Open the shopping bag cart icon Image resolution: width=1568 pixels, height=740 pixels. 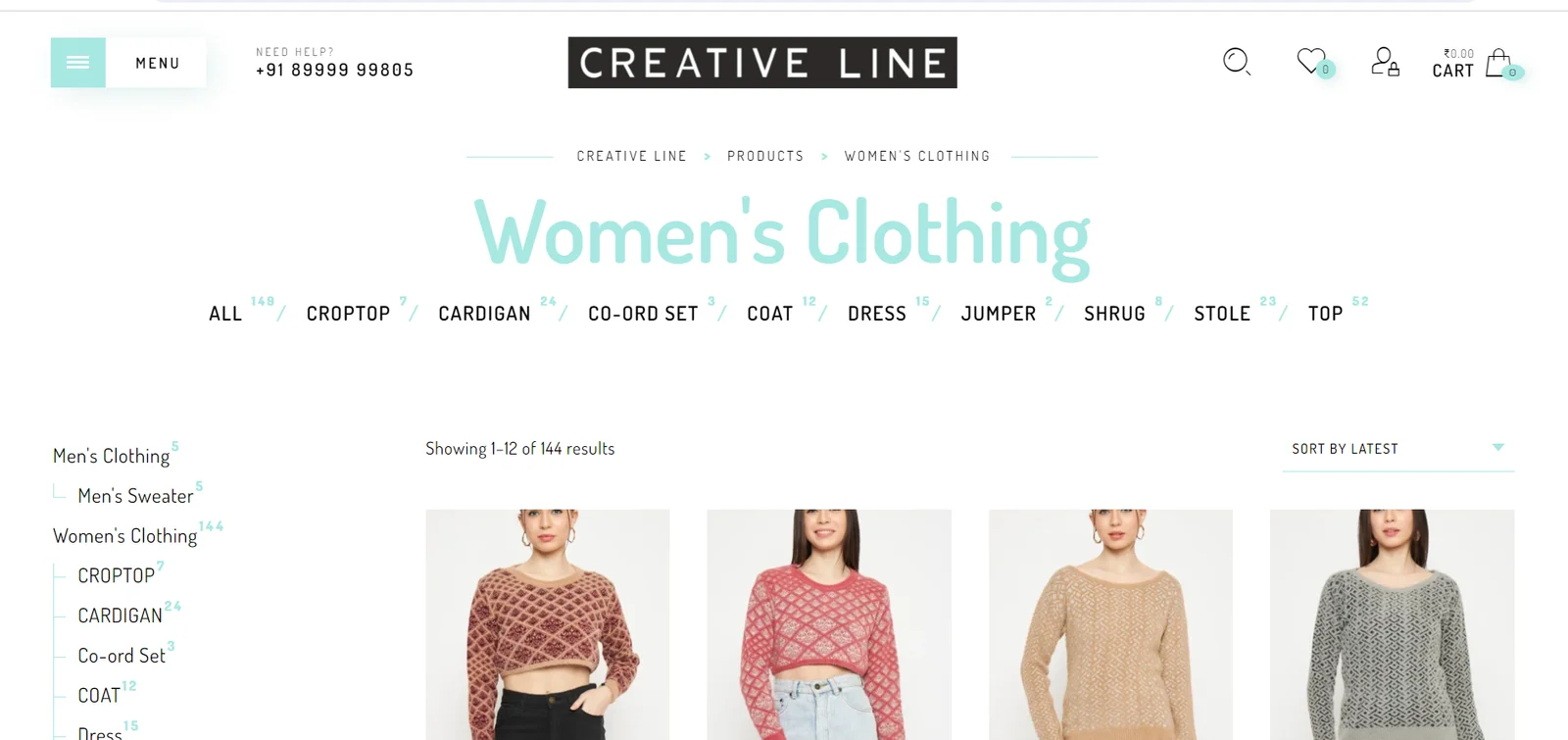click(x=1499, y=64)
